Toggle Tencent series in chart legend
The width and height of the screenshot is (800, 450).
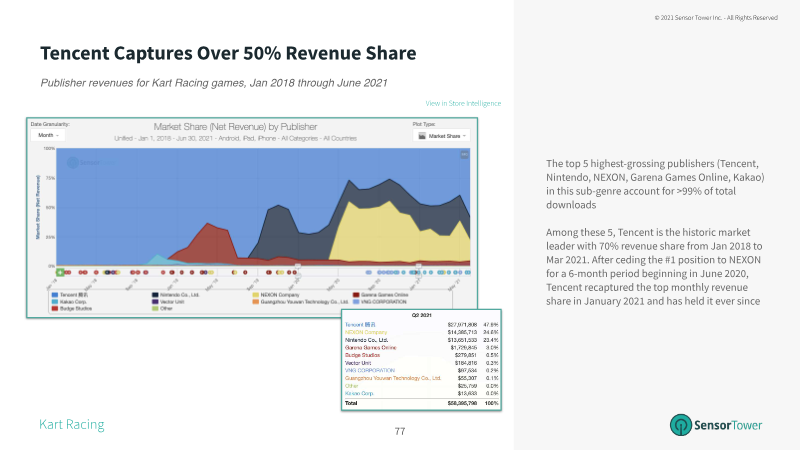pyautogui.click(x=70, y=295)
